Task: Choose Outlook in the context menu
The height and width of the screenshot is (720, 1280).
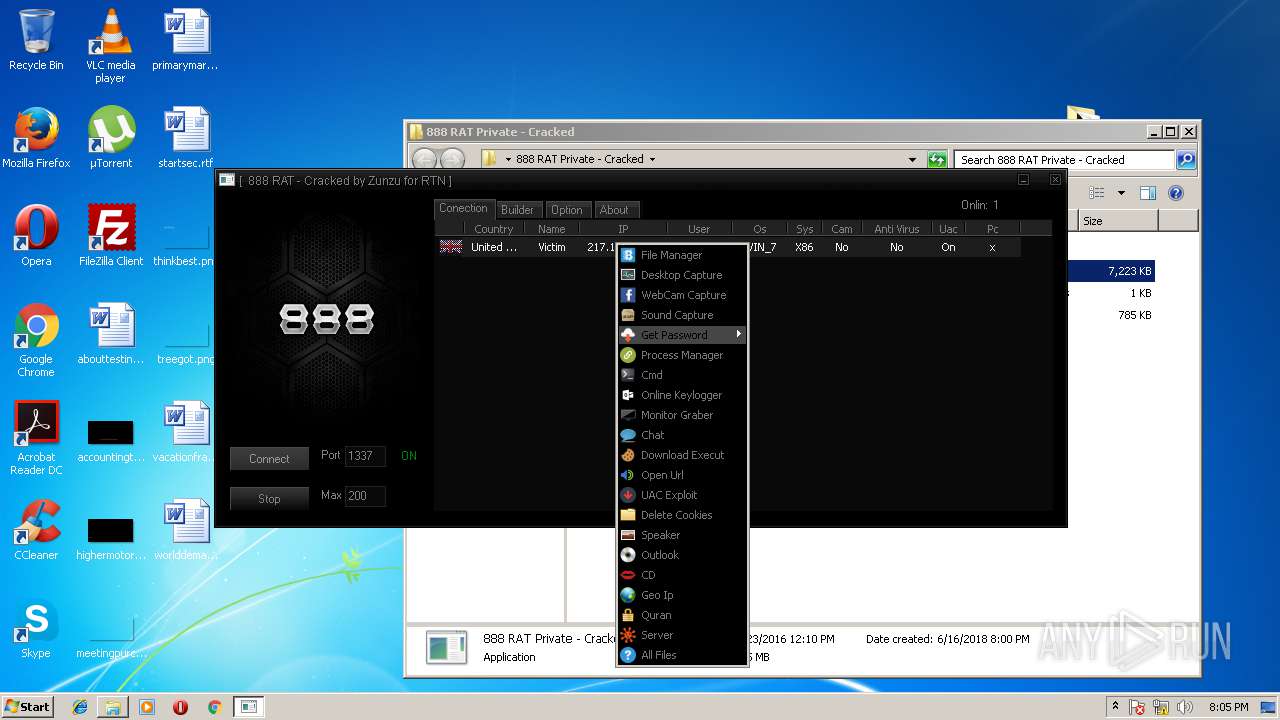Action: 682,555
